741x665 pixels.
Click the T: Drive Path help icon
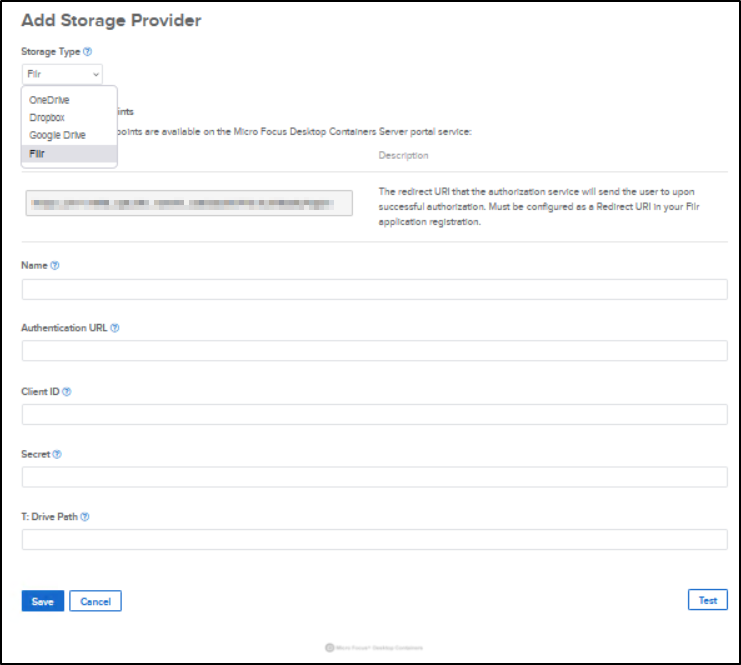(85, 517)
